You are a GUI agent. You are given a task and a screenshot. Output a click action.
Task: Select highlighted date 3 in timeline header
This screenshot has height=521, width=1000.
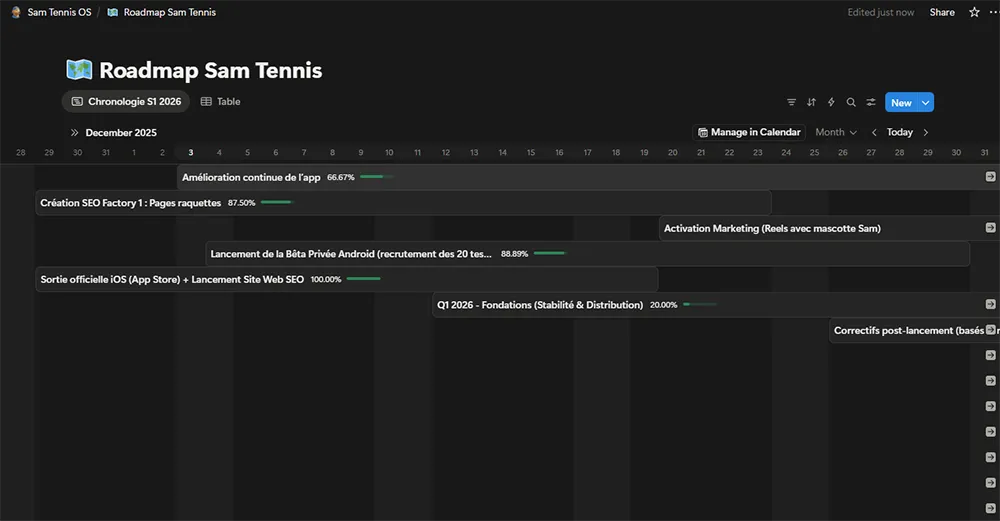191,152
